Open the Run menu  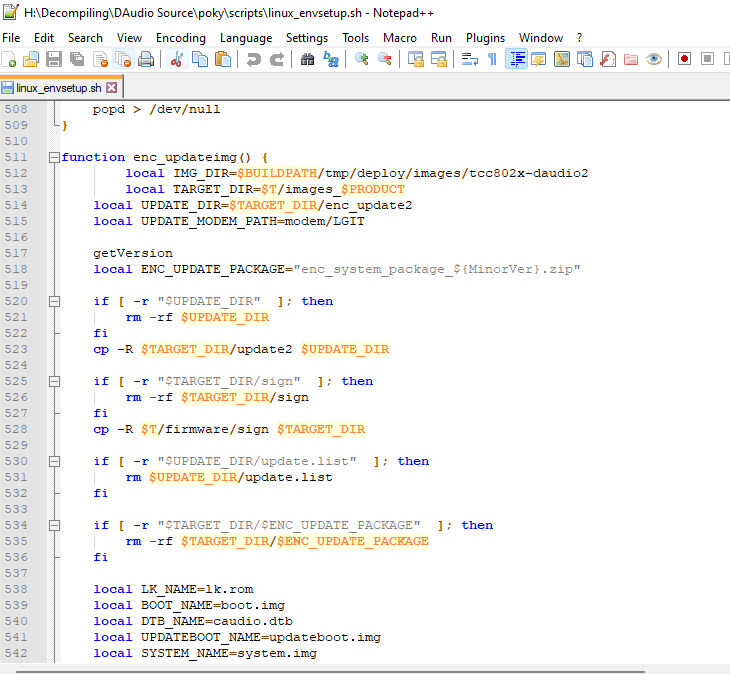click(x=441, y=38)
